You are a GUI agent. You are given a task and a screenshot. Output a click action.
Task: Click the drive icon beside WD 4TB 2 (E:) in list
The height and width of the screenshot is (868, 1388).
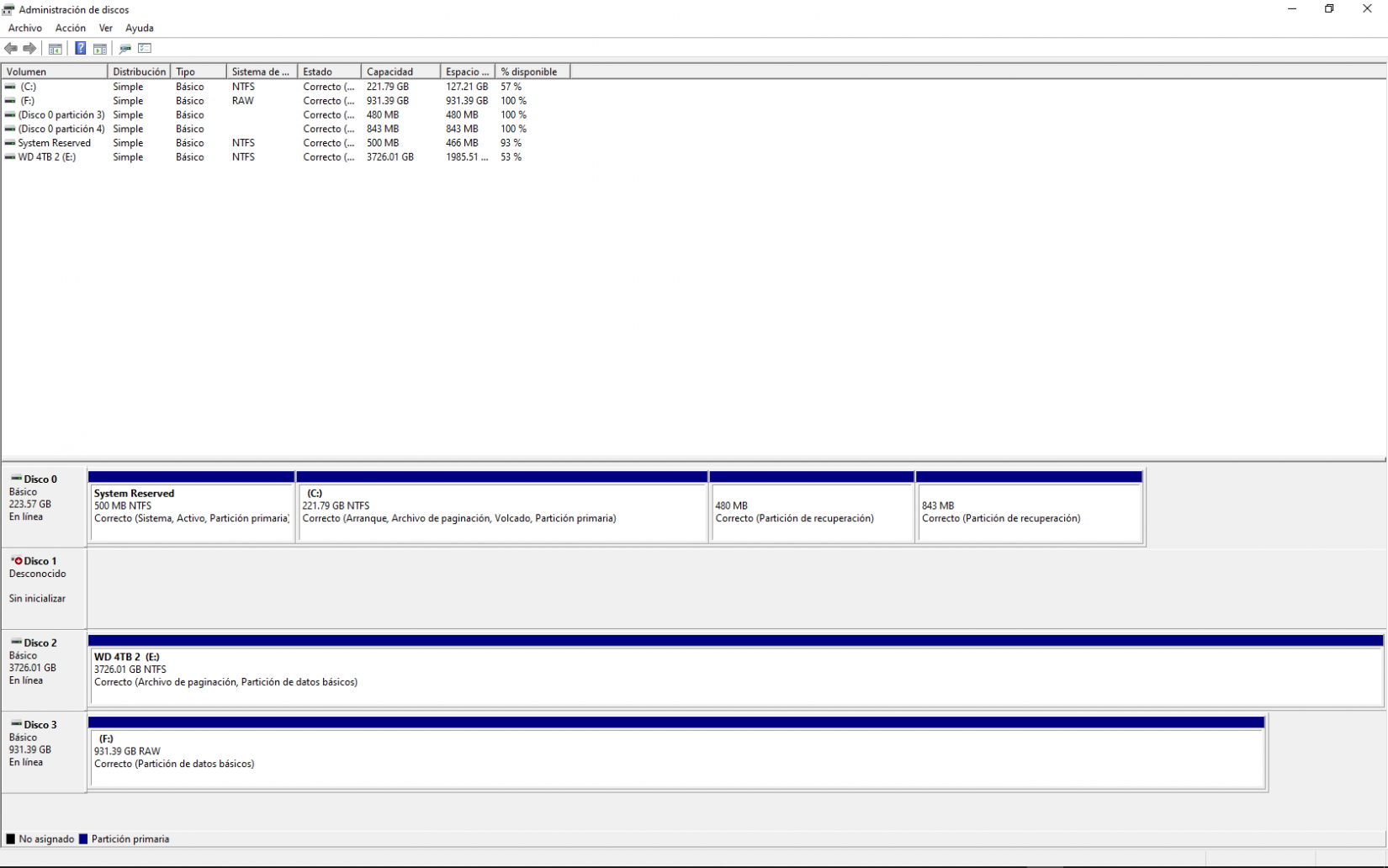10,157
